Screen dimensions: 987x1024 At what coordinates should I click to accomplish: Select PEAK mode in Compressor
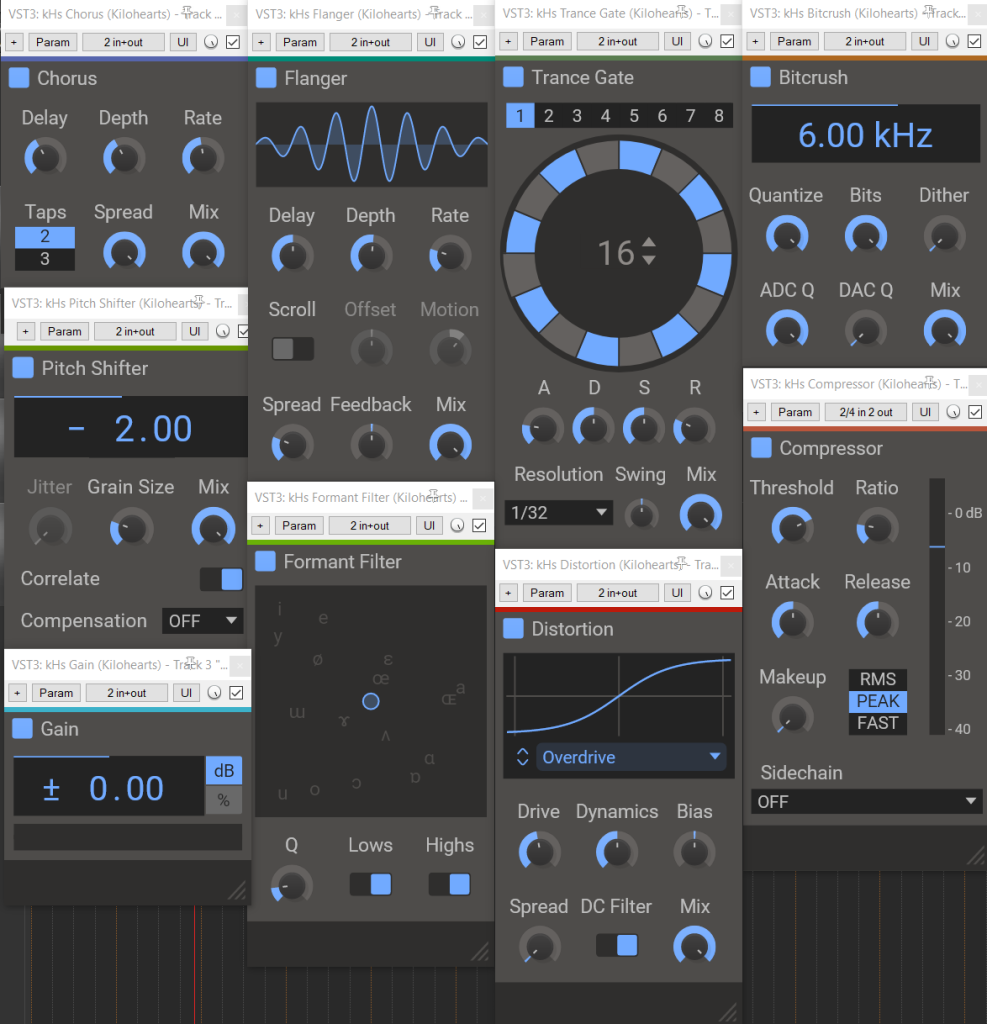[x=877, y=701]
